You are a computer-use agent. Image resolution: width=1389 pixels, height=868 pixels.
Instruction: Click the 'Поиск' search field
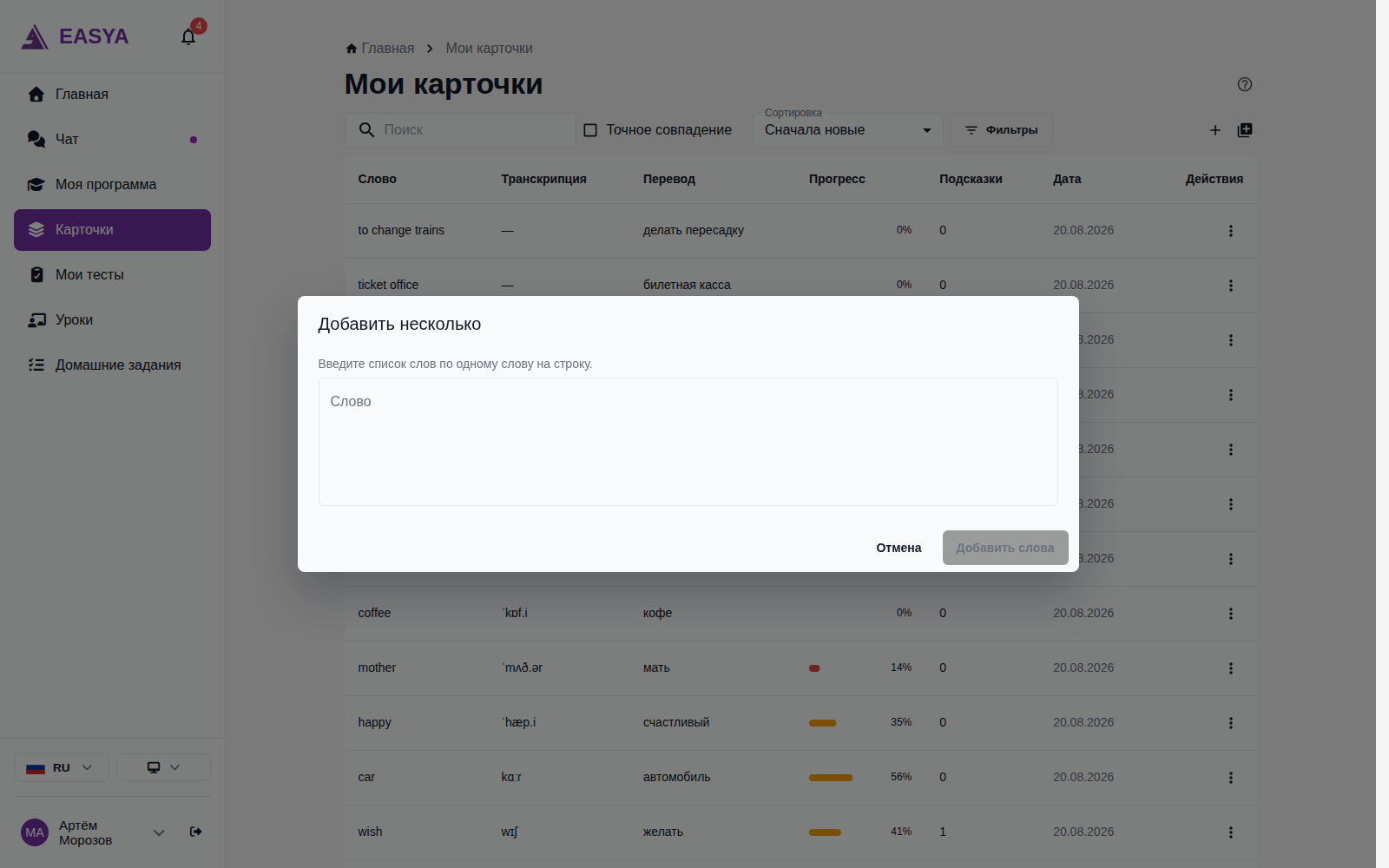tap(460, 130)
